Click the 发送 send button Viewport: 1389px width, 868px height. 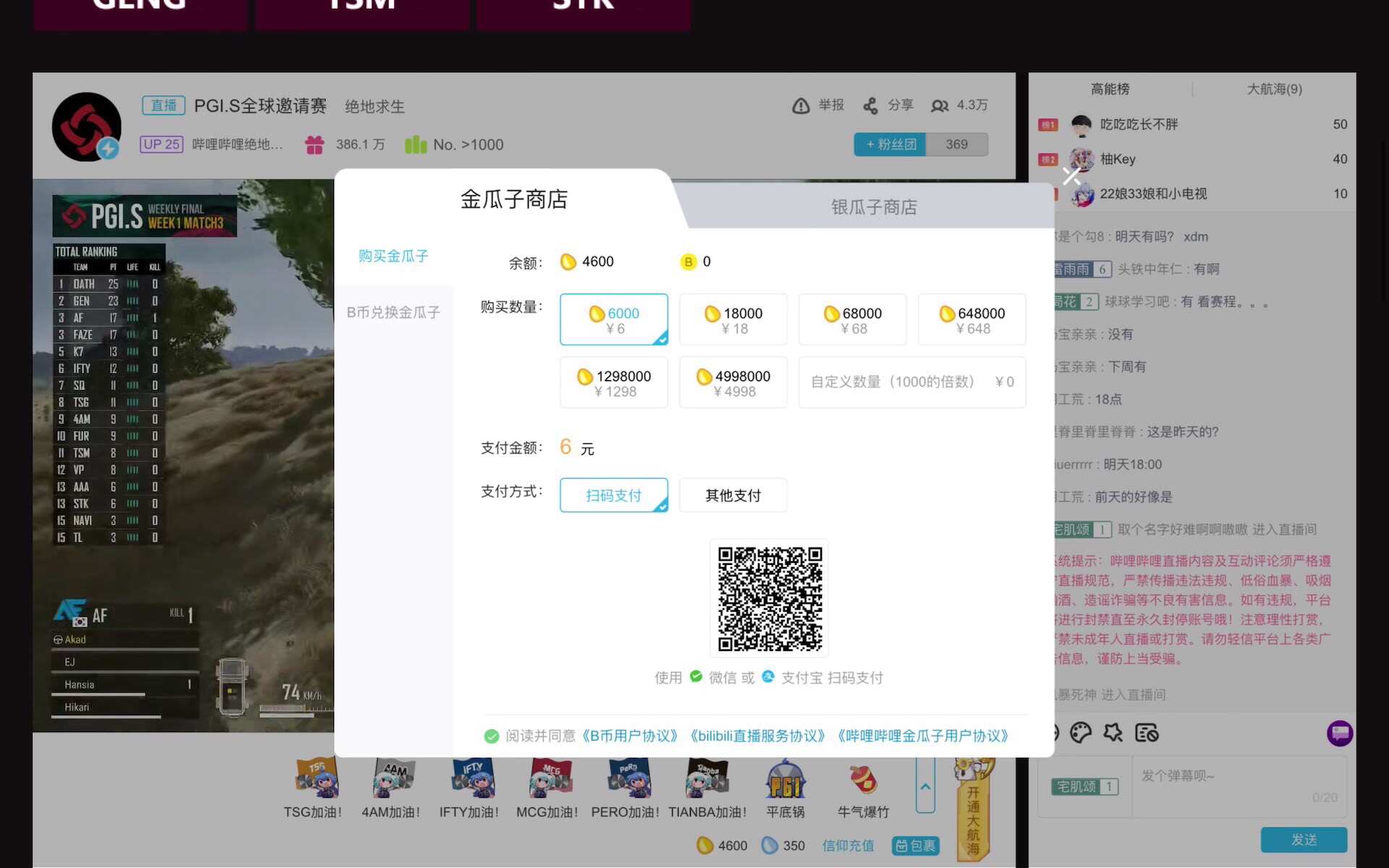click(x=1304, y=840)
